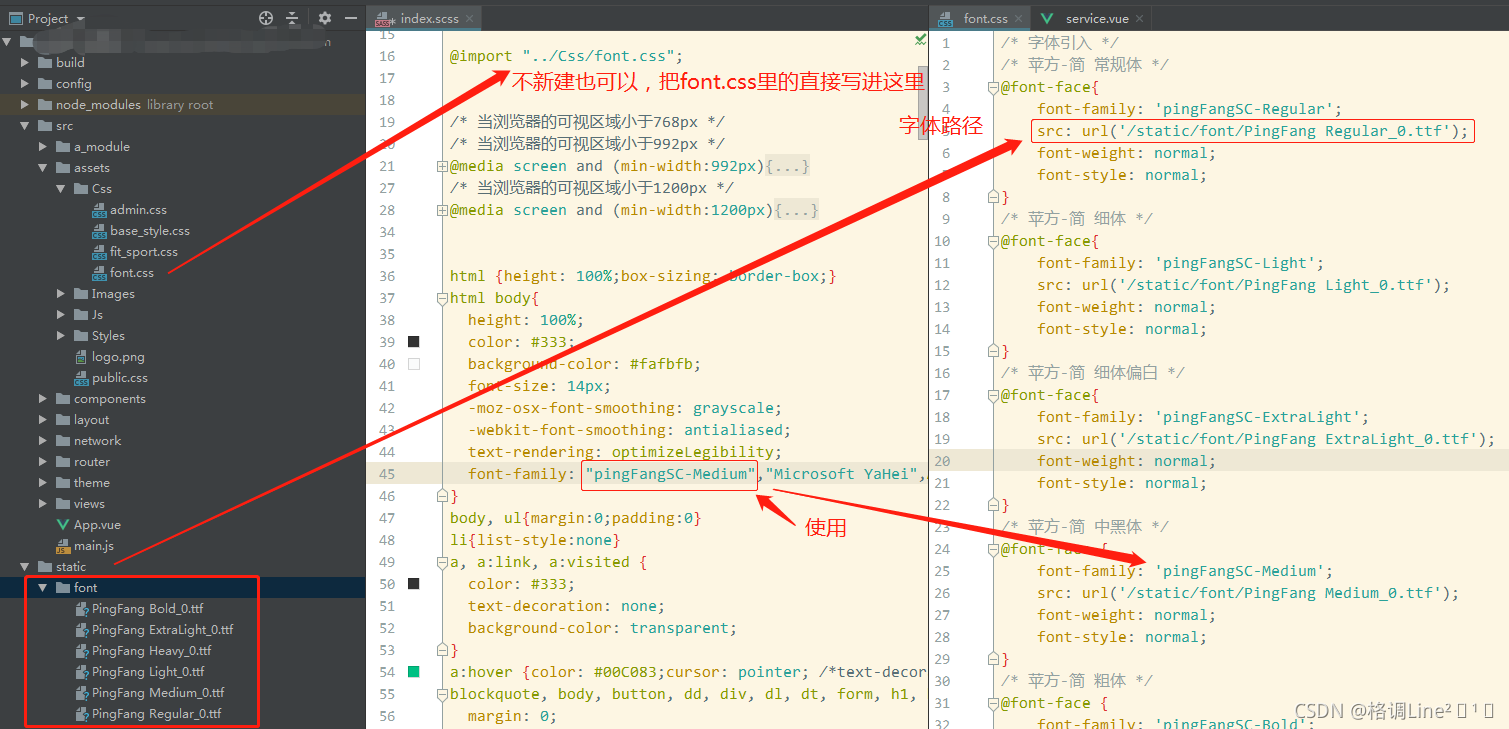Click the folder icon of components
This screenshot has height=729, width=1509.
(x=63, y=399)
